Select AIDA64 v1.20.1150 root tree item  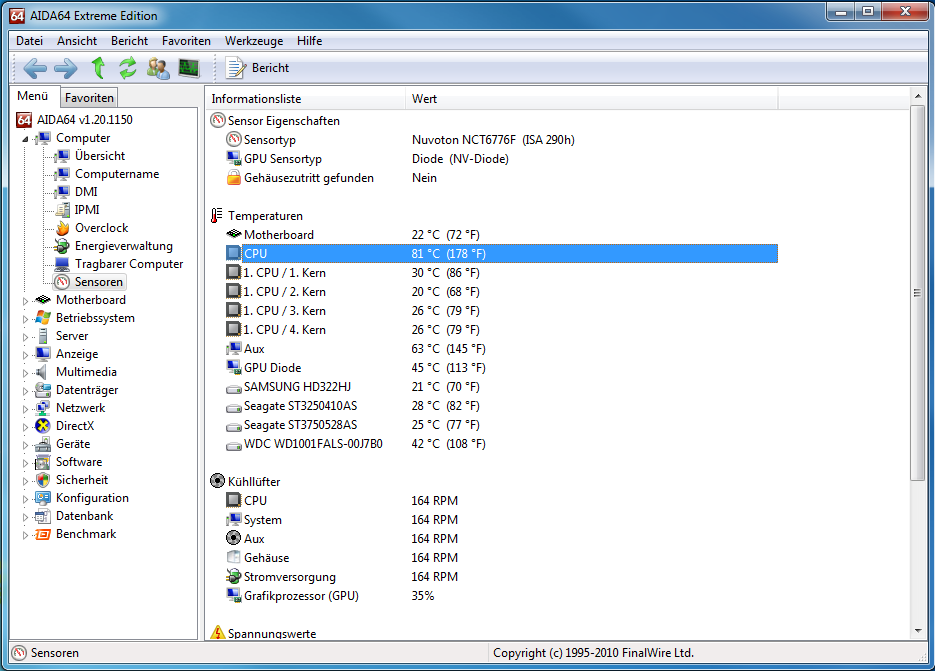pos(84,119)
